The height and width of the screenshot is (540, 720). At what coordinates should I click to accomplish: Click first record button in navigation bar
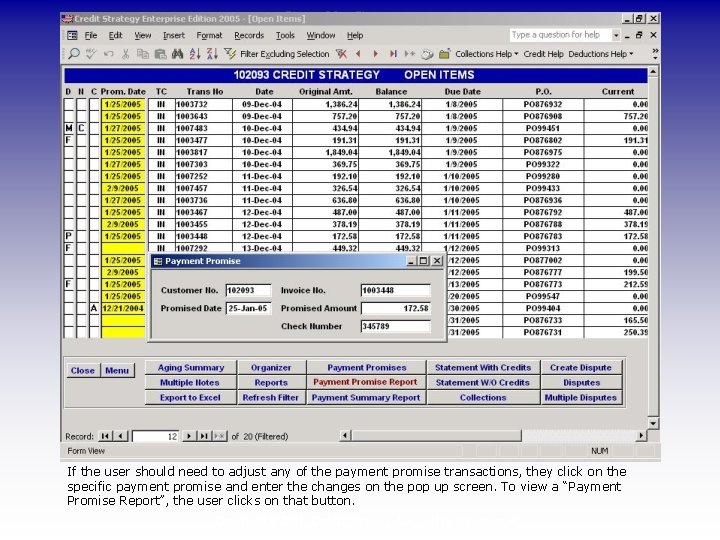point(105,436)
